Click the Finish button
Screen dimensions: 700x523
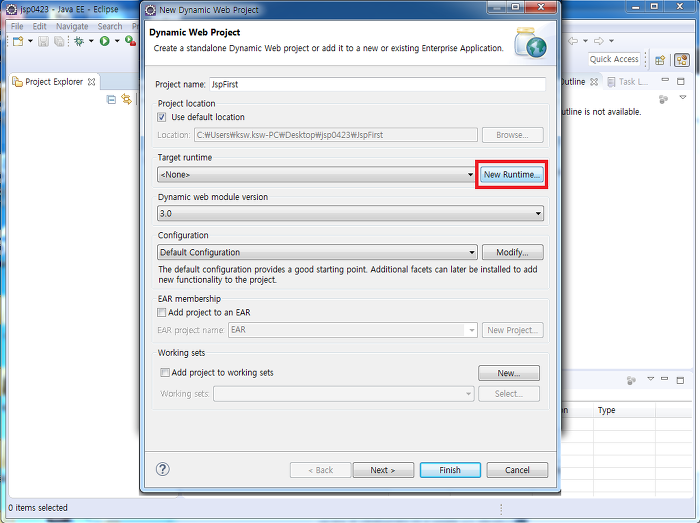coord(450,470)
